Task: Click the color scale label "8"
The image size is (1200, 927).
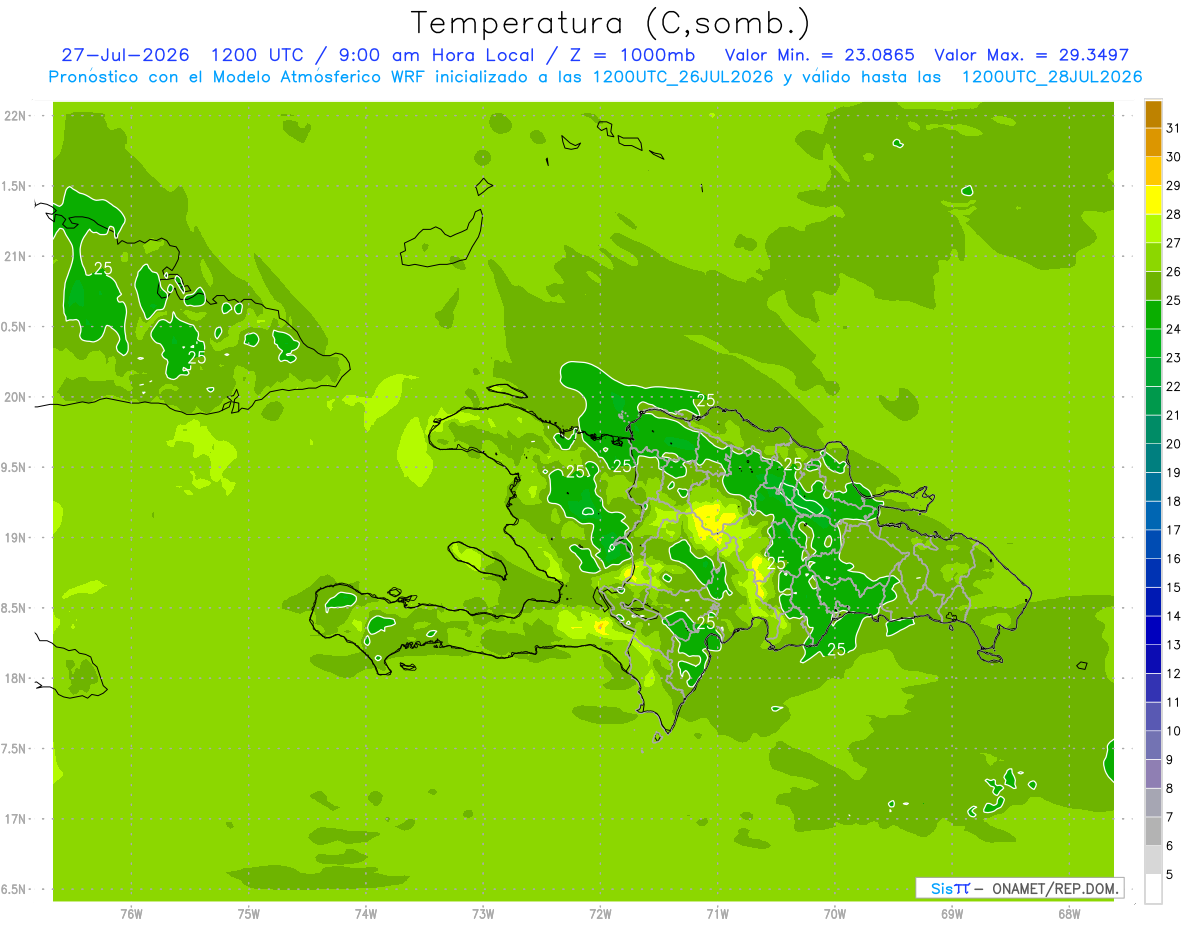Action: 1170,788
